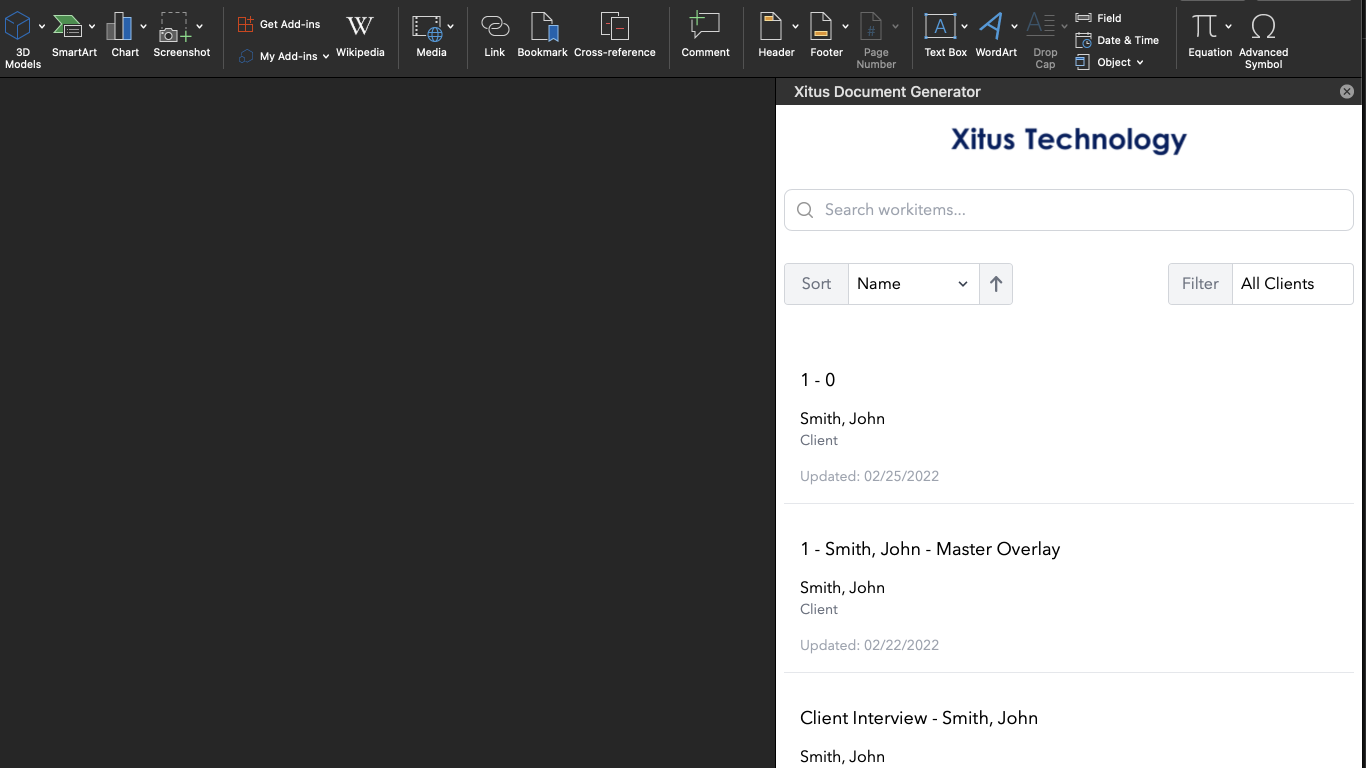Close the Xitus Document Generator pane
The image size is (1366, 768).
[x=1347, y=91]
